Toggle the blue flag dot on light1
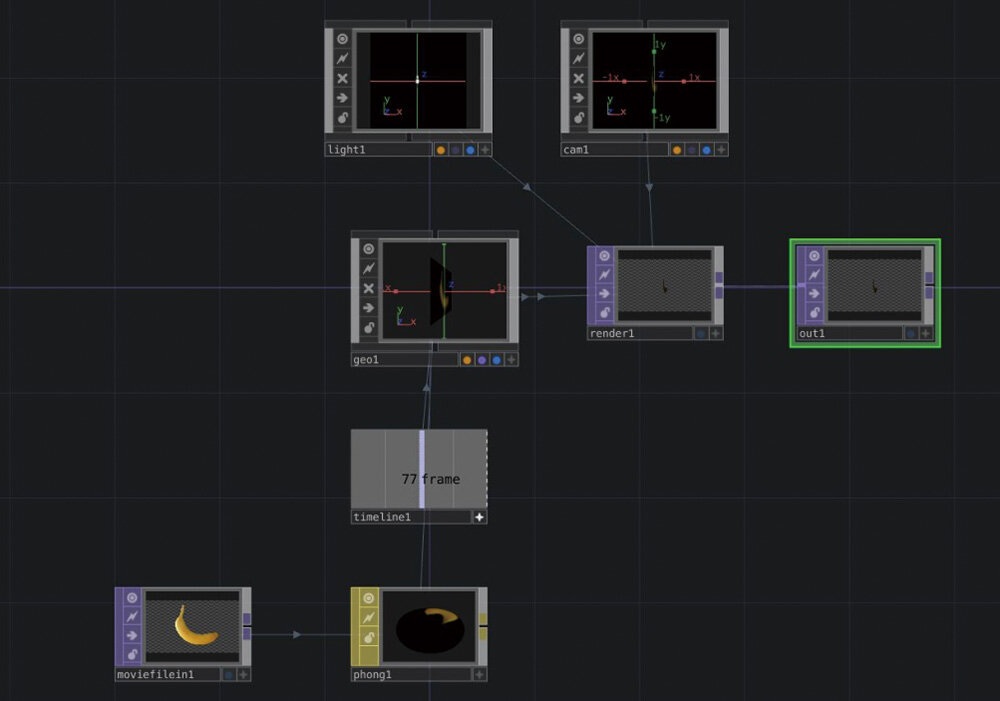This screenshot has height=701, width=1000. (x=470, y=150)
